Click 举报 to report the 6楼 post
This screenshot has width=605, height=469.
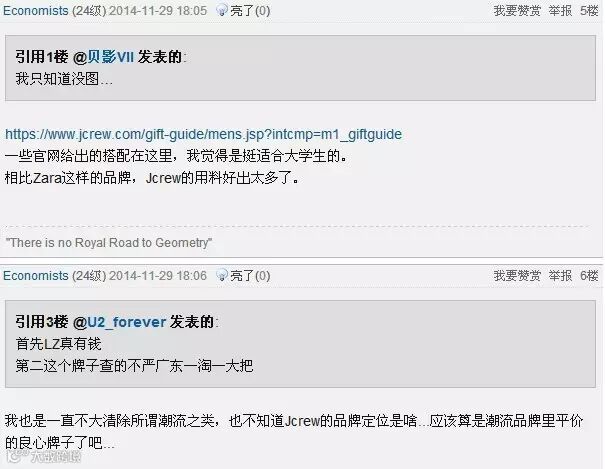pyautogui.click(x=560, y=275)
